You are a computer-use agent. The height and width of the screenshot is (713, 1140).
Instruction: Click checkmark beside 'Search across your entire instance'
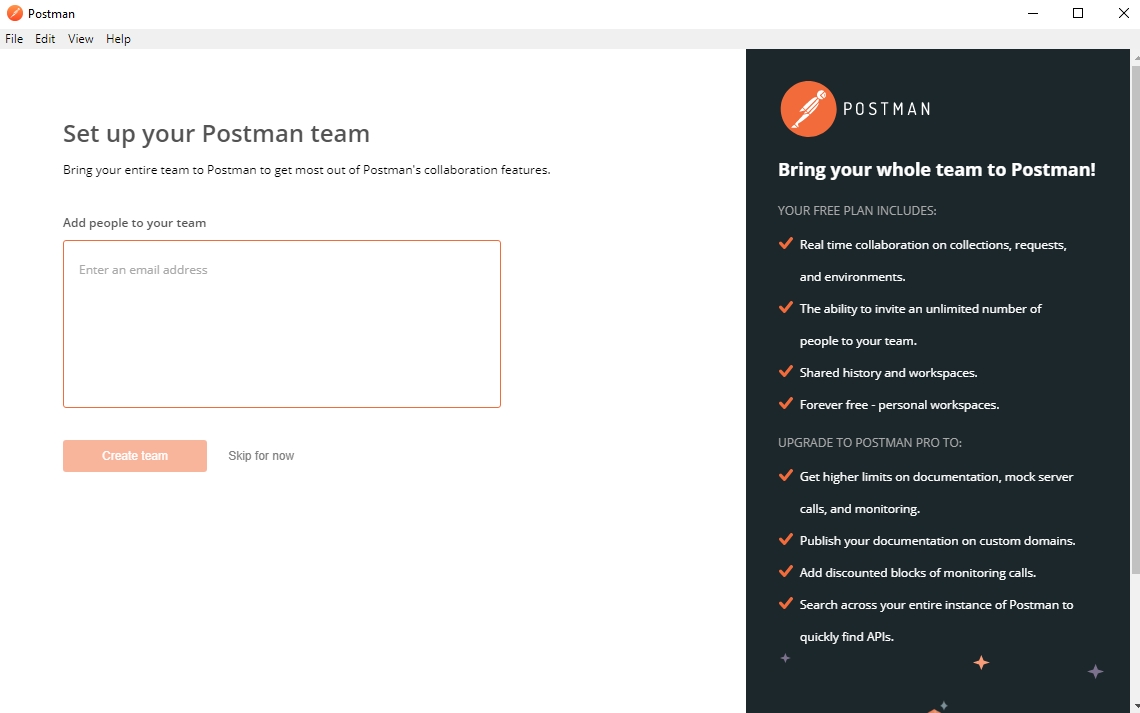(785, 603)
